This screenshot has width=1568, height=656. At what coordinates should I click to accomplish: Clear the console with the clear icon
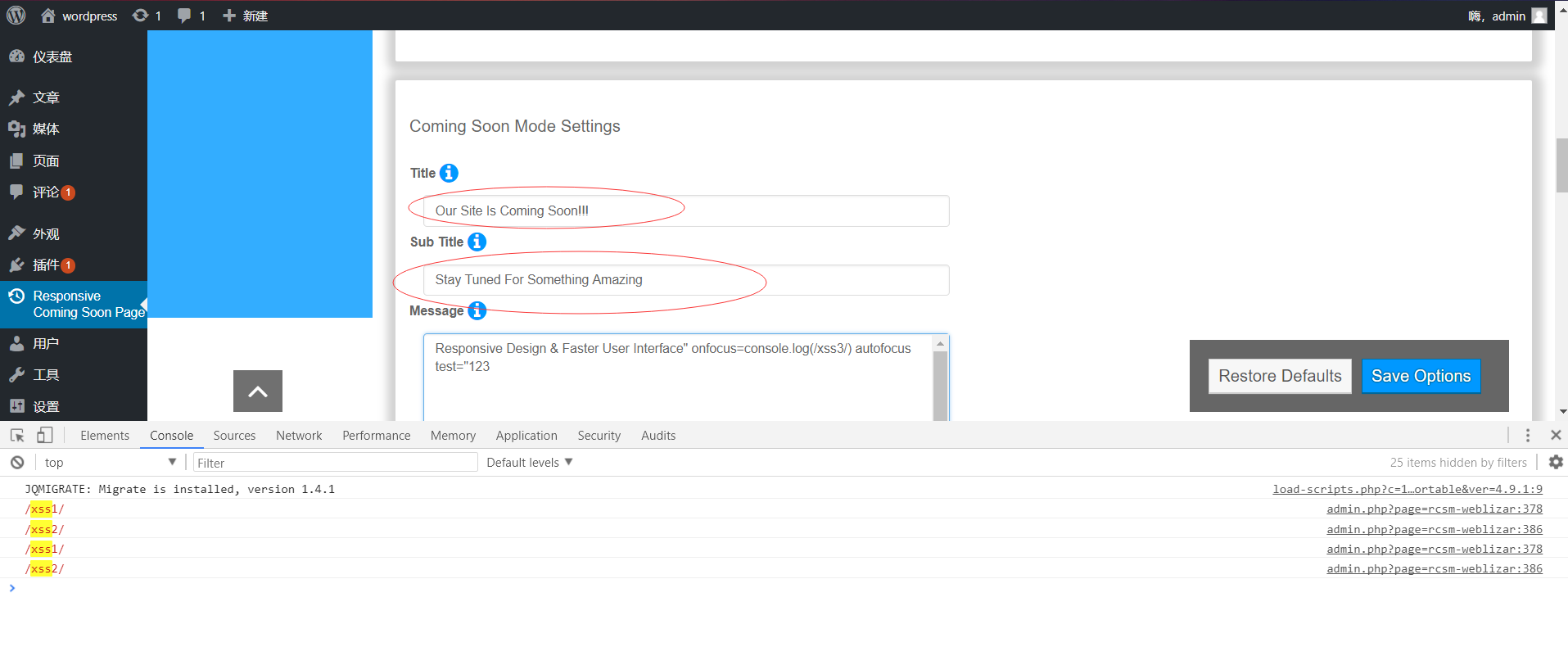[17, 463]
